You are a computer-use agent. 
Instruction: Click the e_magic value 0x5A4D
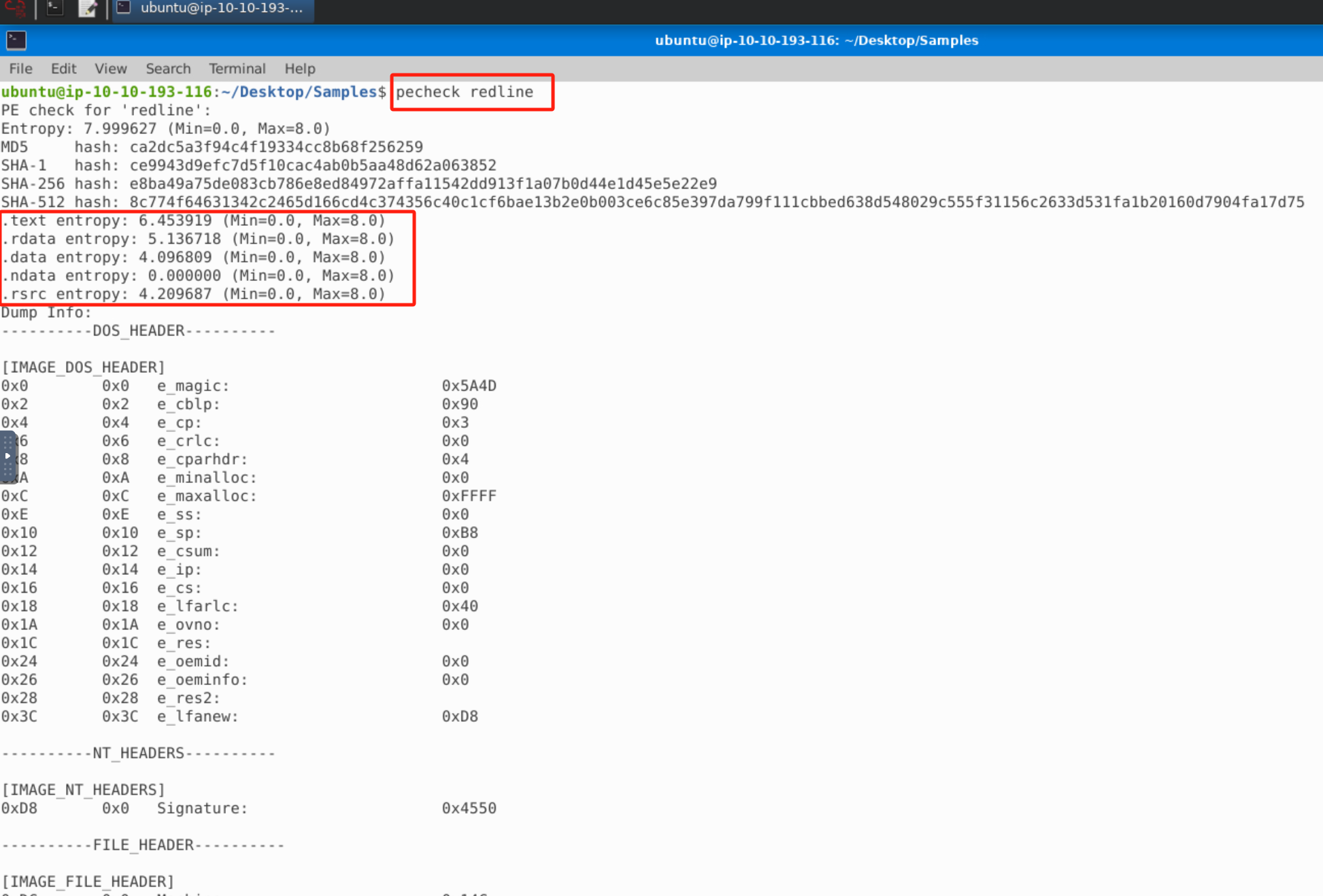click(x=469, y=386)
